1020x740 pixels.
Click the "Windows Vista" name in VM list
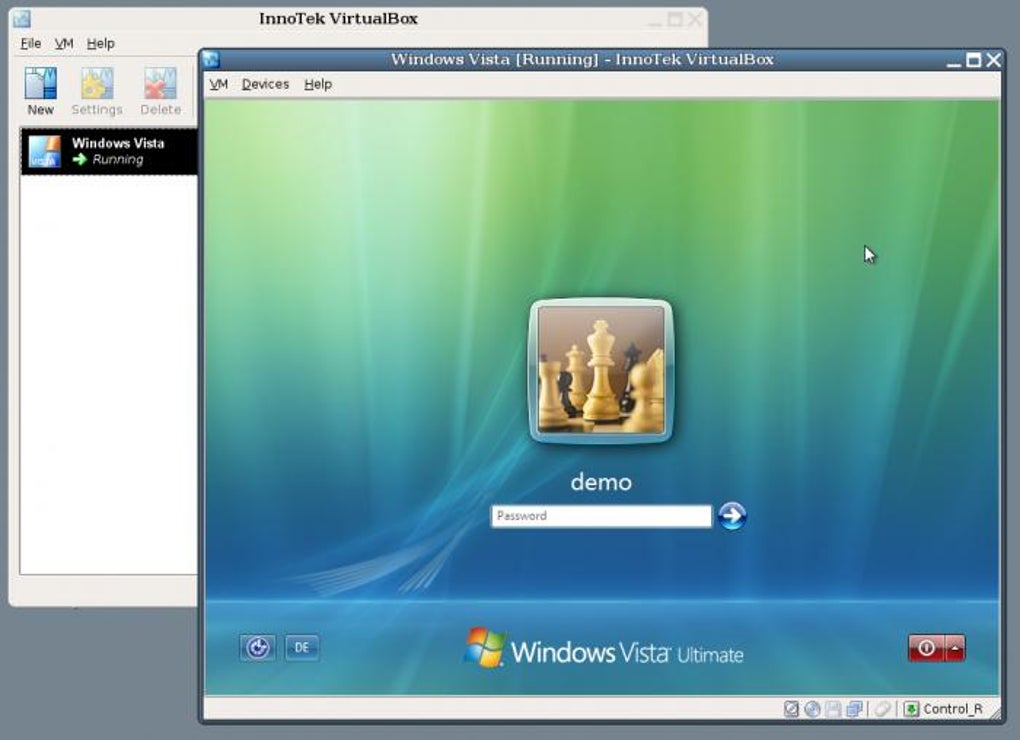(118, 143)
